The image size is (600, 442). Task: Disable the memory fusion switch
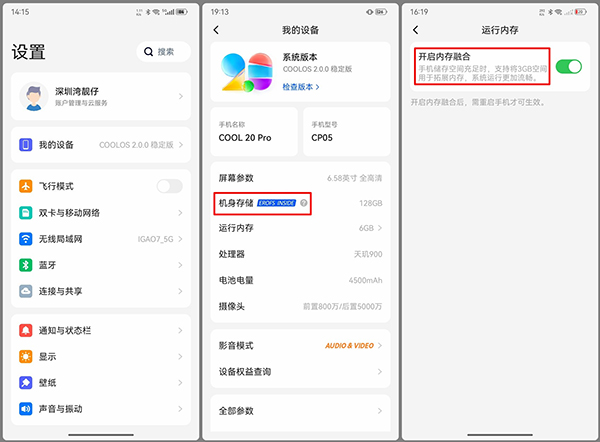click(569, 67)
